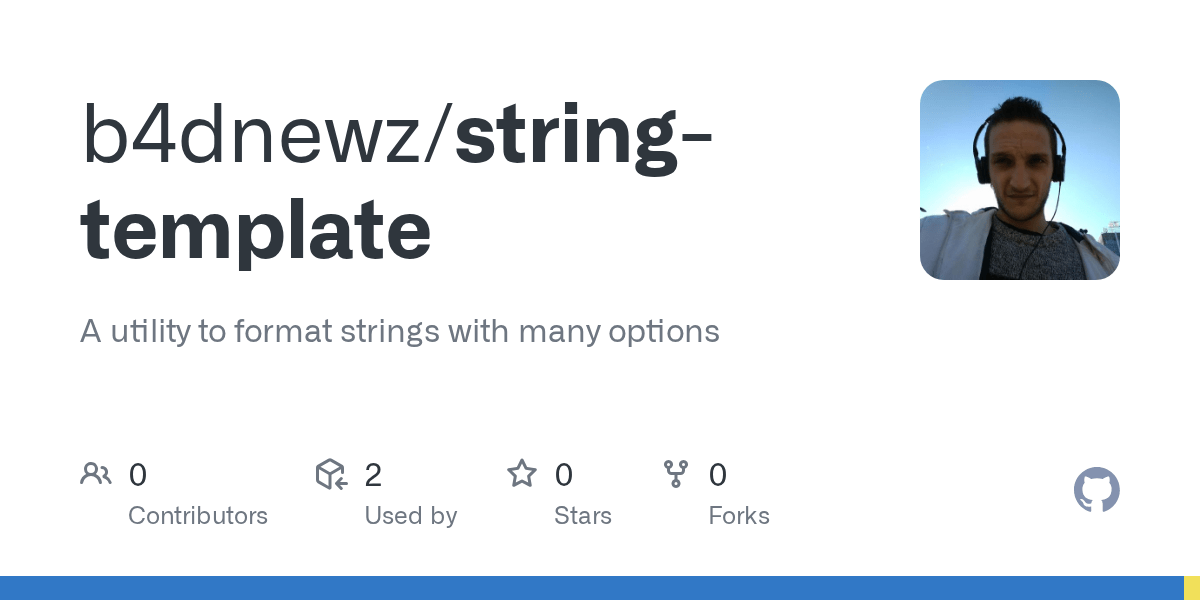Click the yellow language bar segment
1200x600 pixels.
click(x=1192, y=588)
